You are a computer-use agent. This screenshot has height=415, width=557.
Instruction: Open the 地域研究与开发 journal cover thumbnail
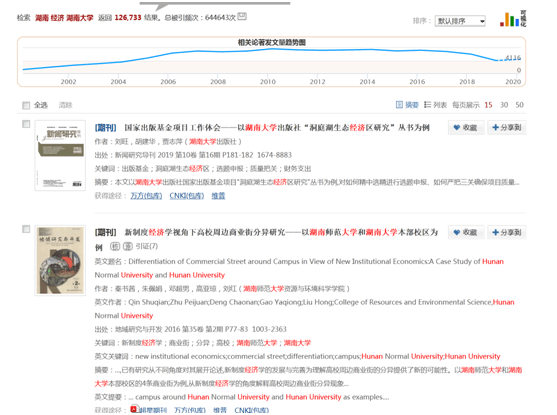click(x=60, y=260)
